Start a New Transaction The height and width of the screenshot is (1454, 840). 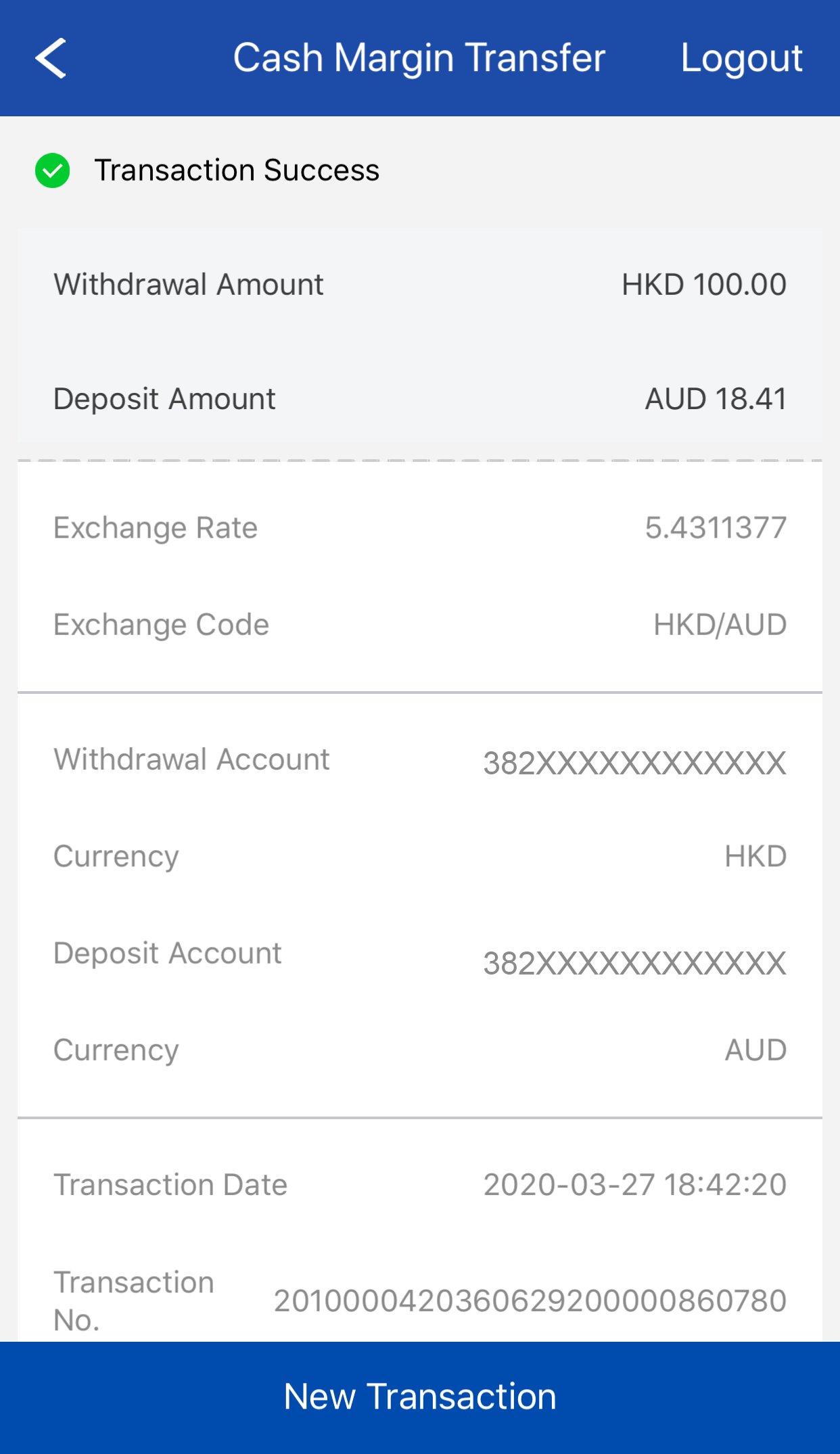[420, 1397]
